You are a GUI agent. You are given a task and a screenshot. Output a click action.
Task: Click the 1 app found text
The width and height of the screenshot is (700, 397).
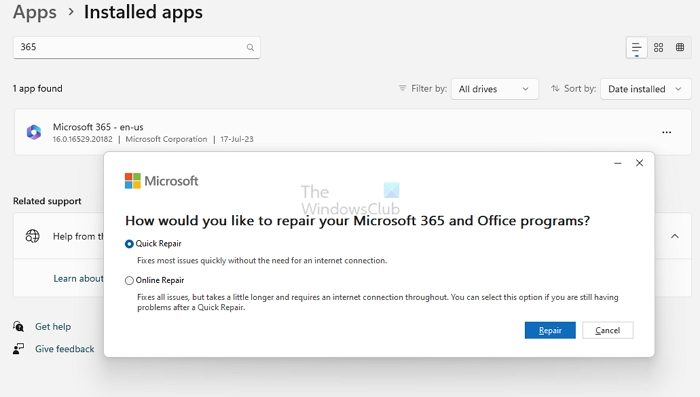click(38, 88)
